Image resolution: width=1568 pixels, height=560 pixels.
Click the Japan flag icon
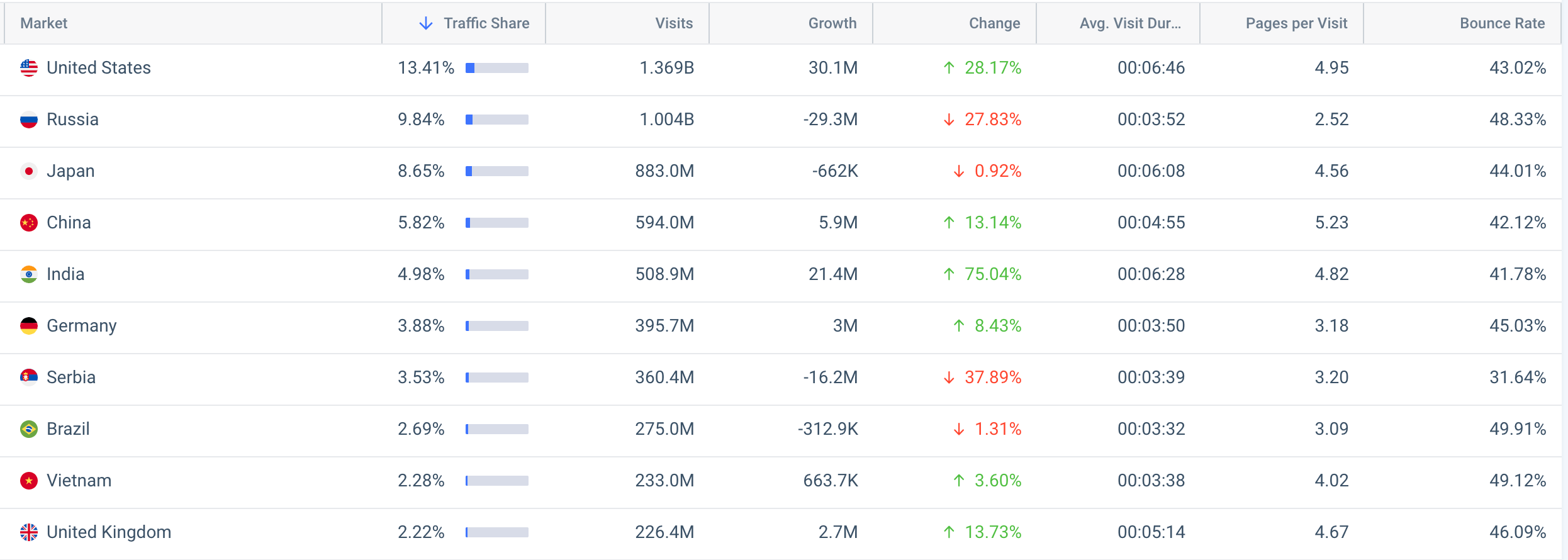(x=29, y=171)
